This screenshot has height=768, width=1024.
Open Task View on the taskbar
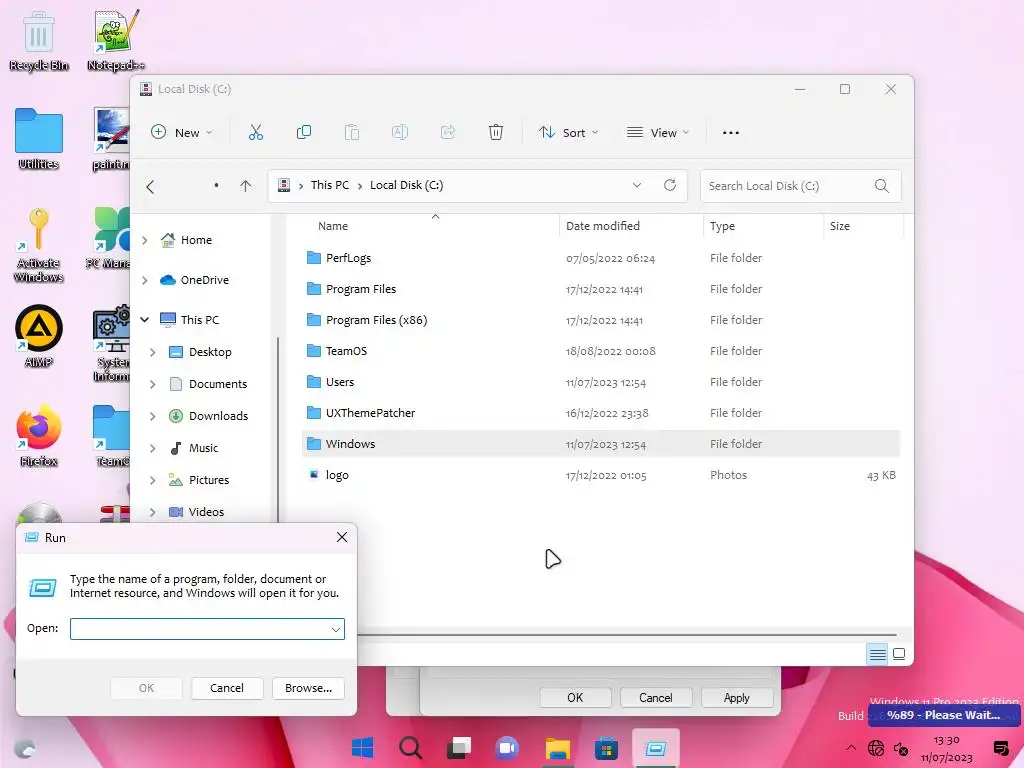point(459,748)
